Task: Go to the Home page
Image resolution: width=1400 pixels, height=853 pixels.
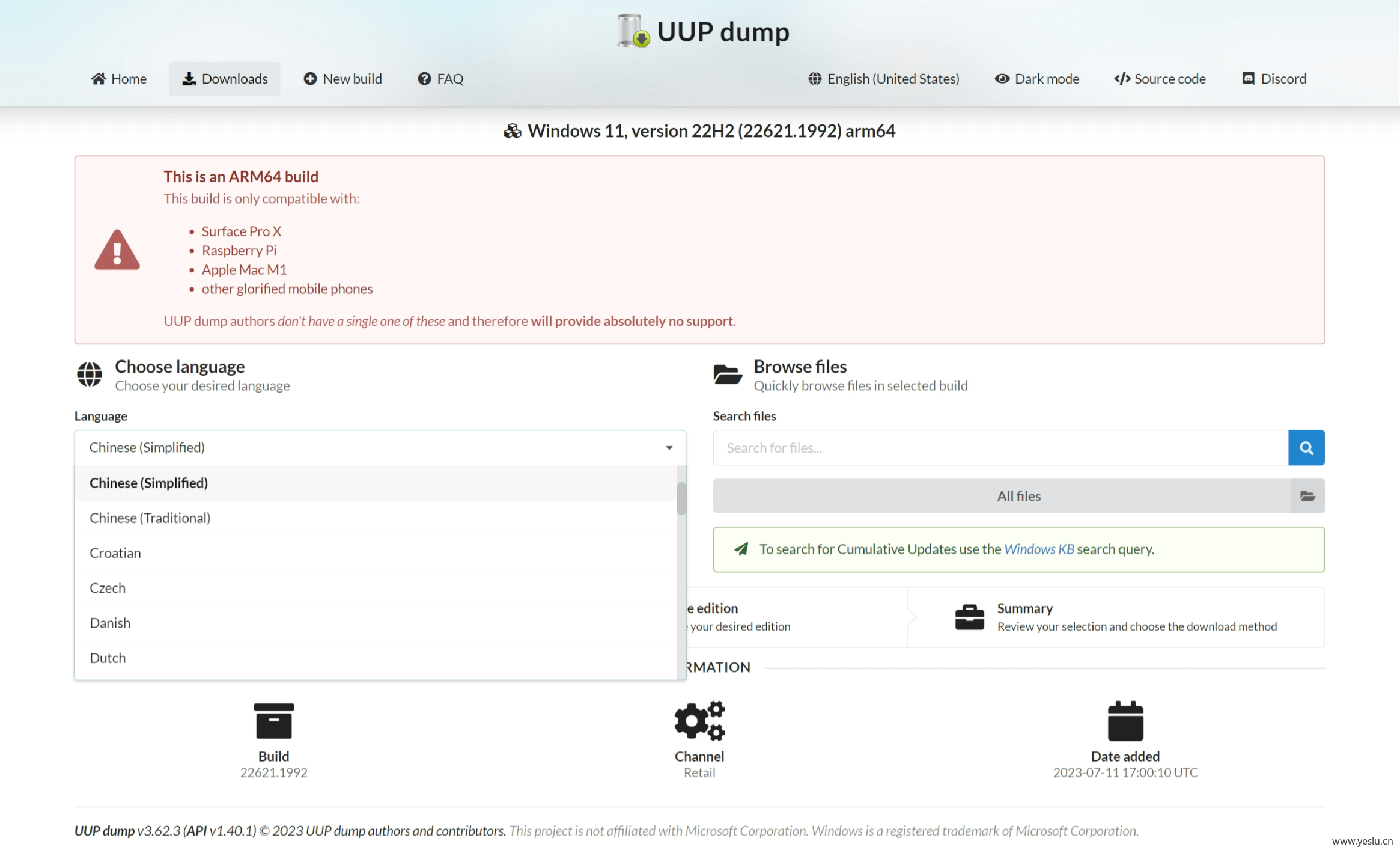Action: (x=119, y=79)
